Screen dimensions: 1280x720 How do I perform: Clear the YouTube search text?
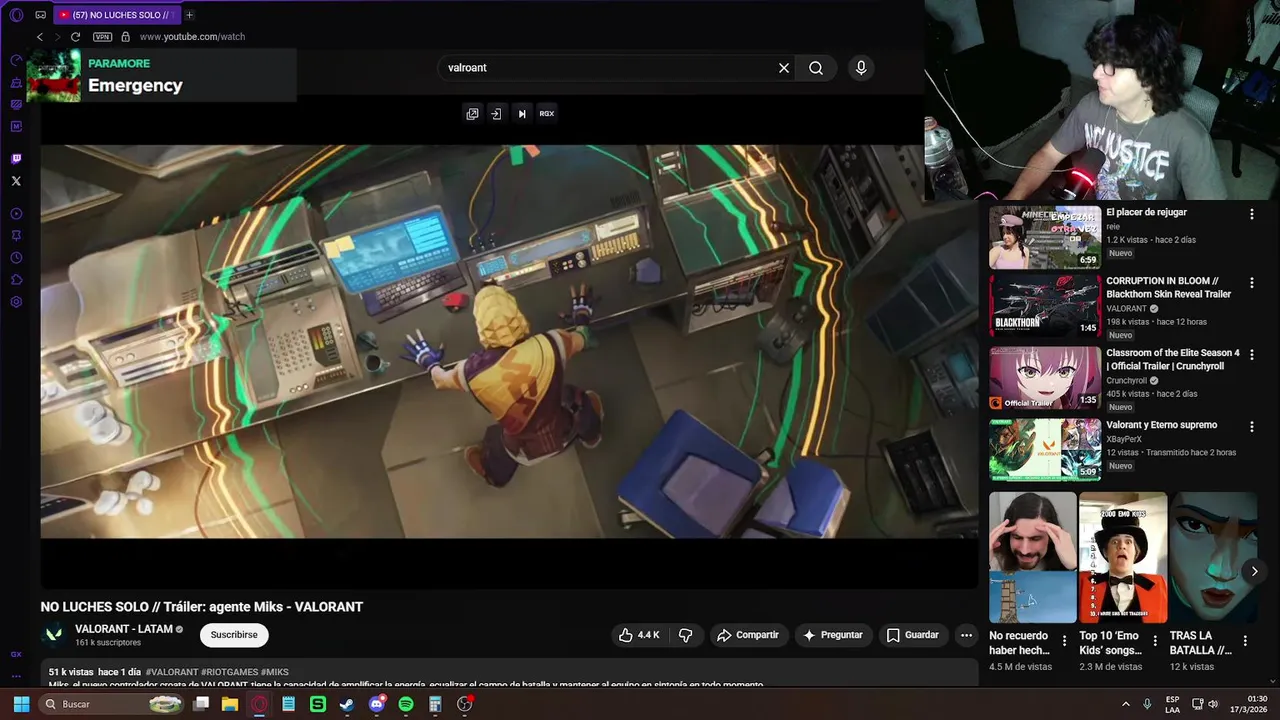click(784, 68)
